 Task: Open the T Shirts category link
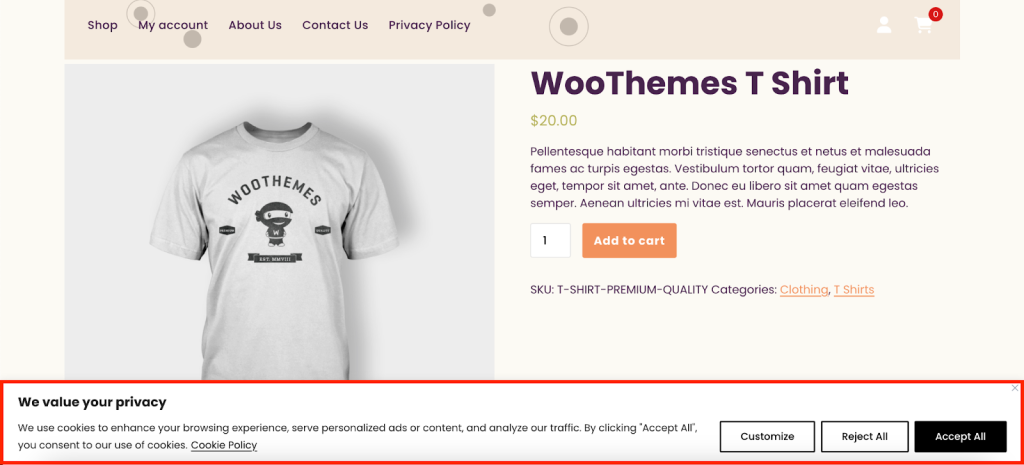[x=854, y=290]
